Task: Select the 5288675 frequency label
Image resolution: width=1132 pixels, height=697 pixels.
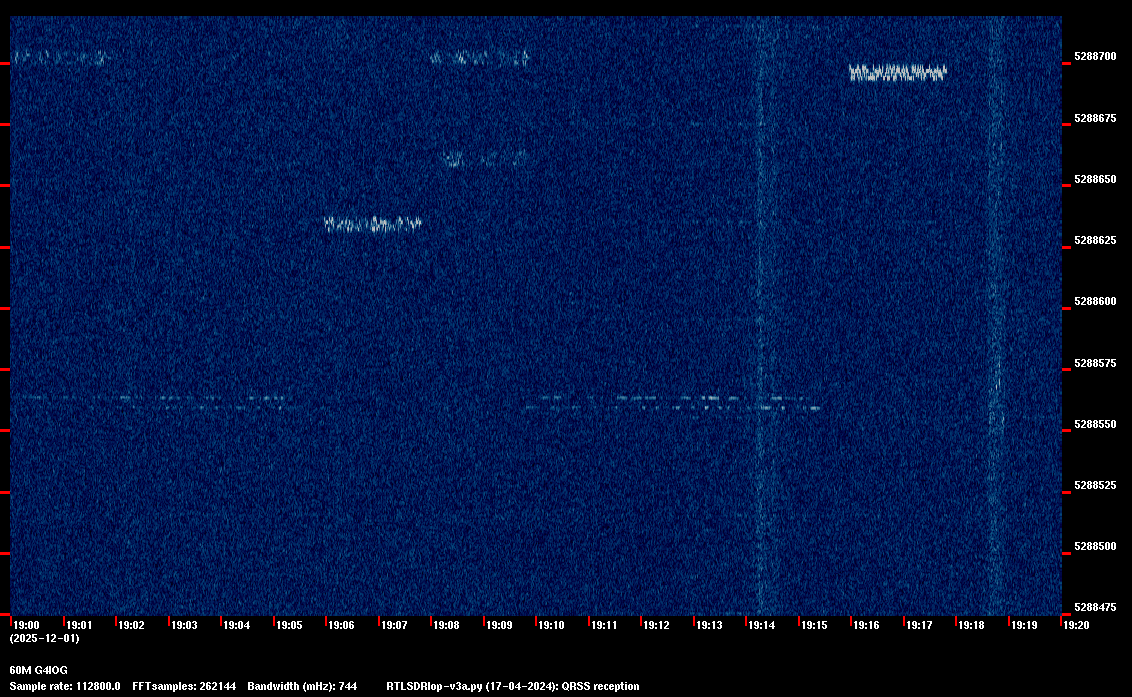Action: [1095, 118]
